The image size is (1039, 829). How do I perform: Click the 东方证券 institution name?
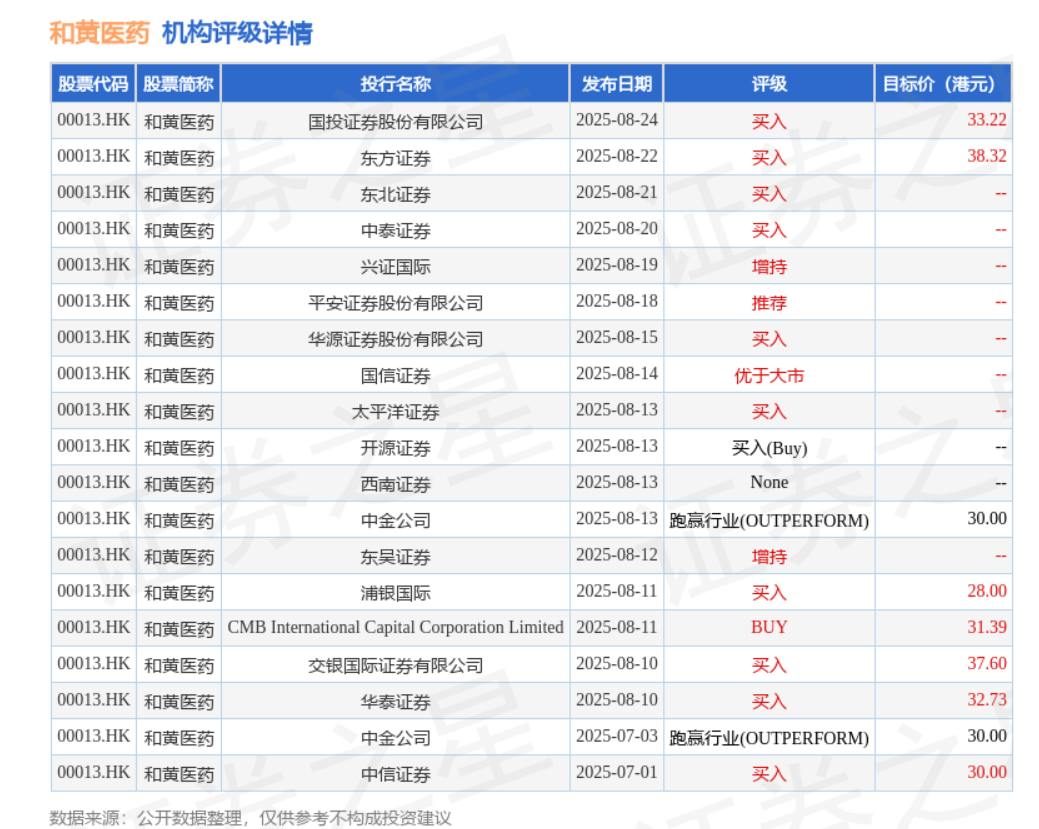[x=395, y=157]
